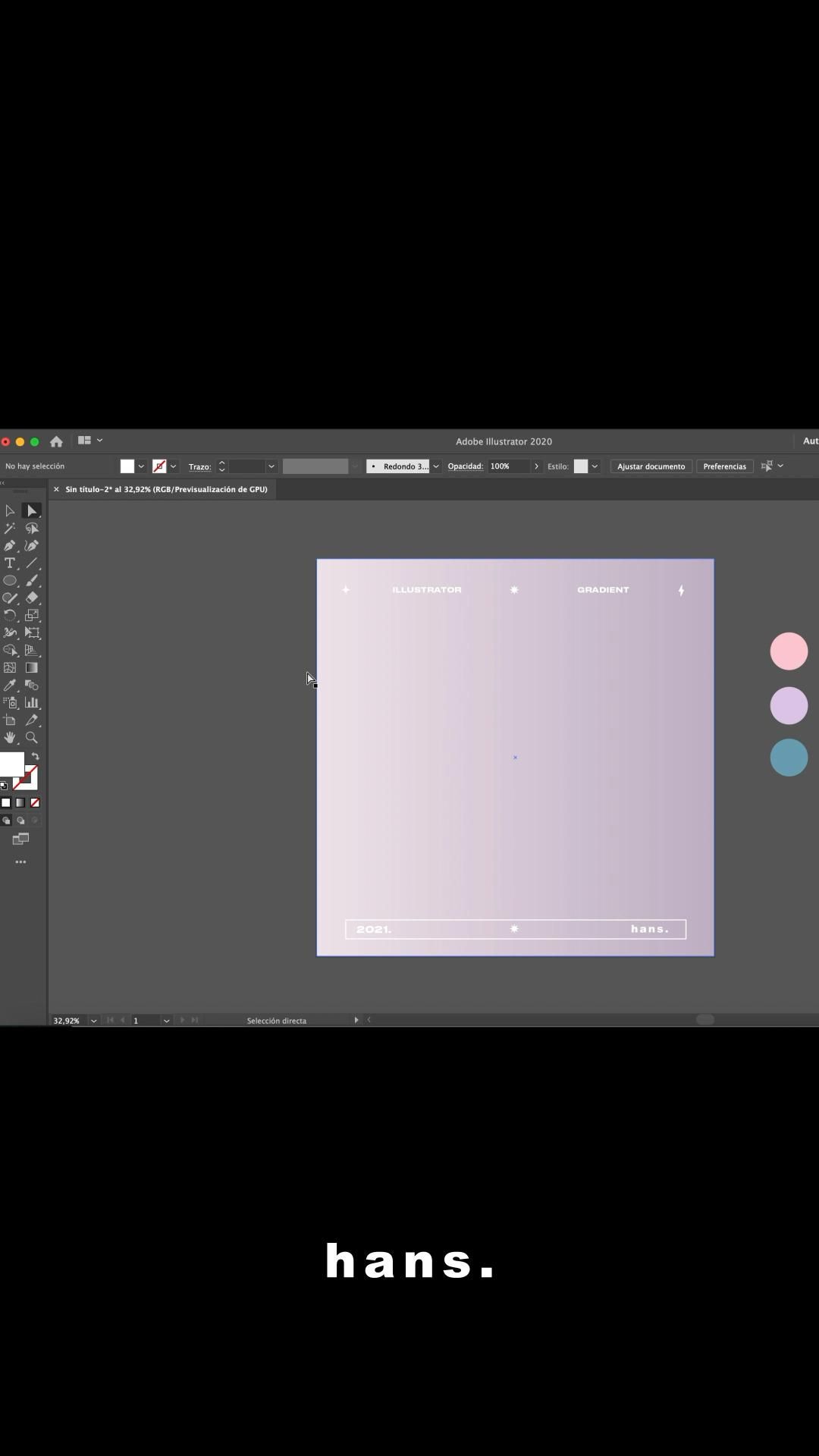Open Preferencias from the control bar
Screen dimensions: 819x1456
tap(724, 466)
